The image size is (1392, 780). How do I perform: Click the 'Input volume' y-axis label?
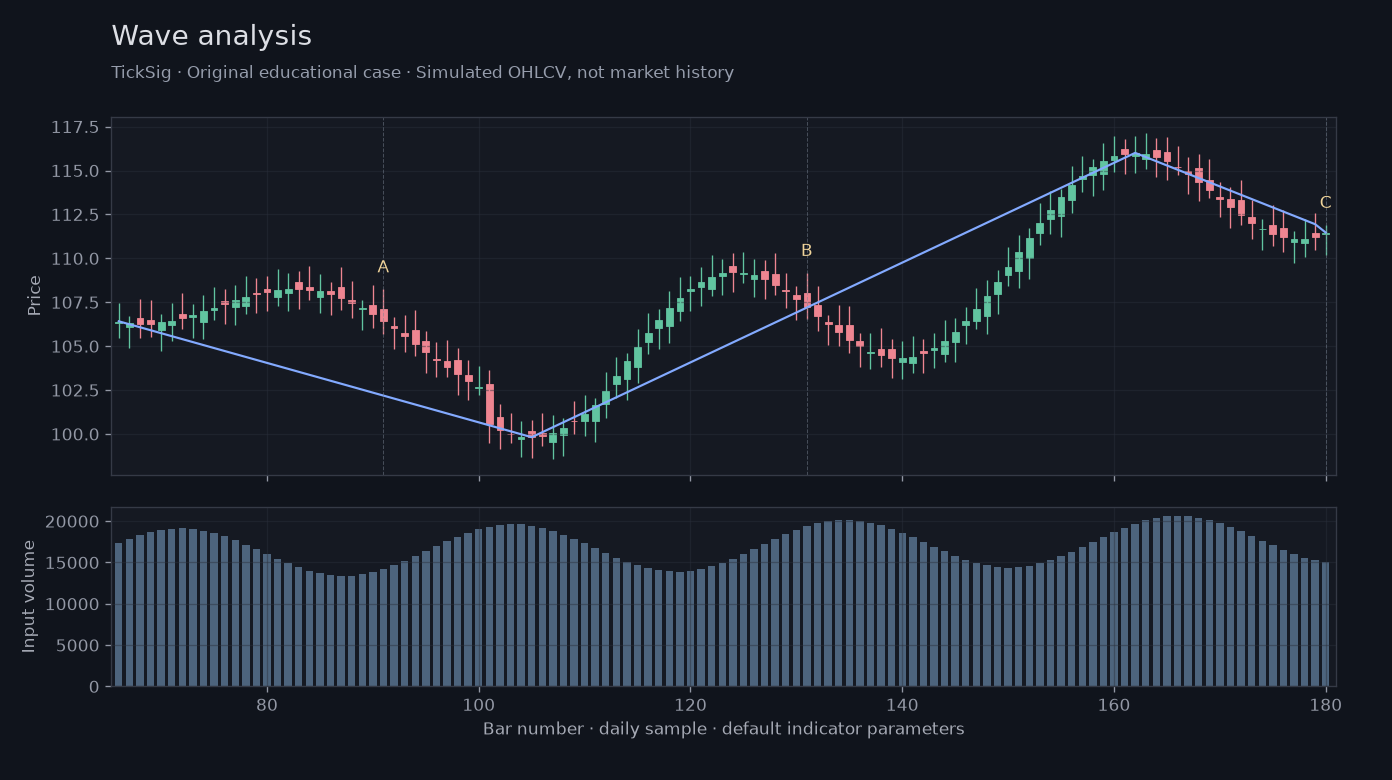[30, 597]
